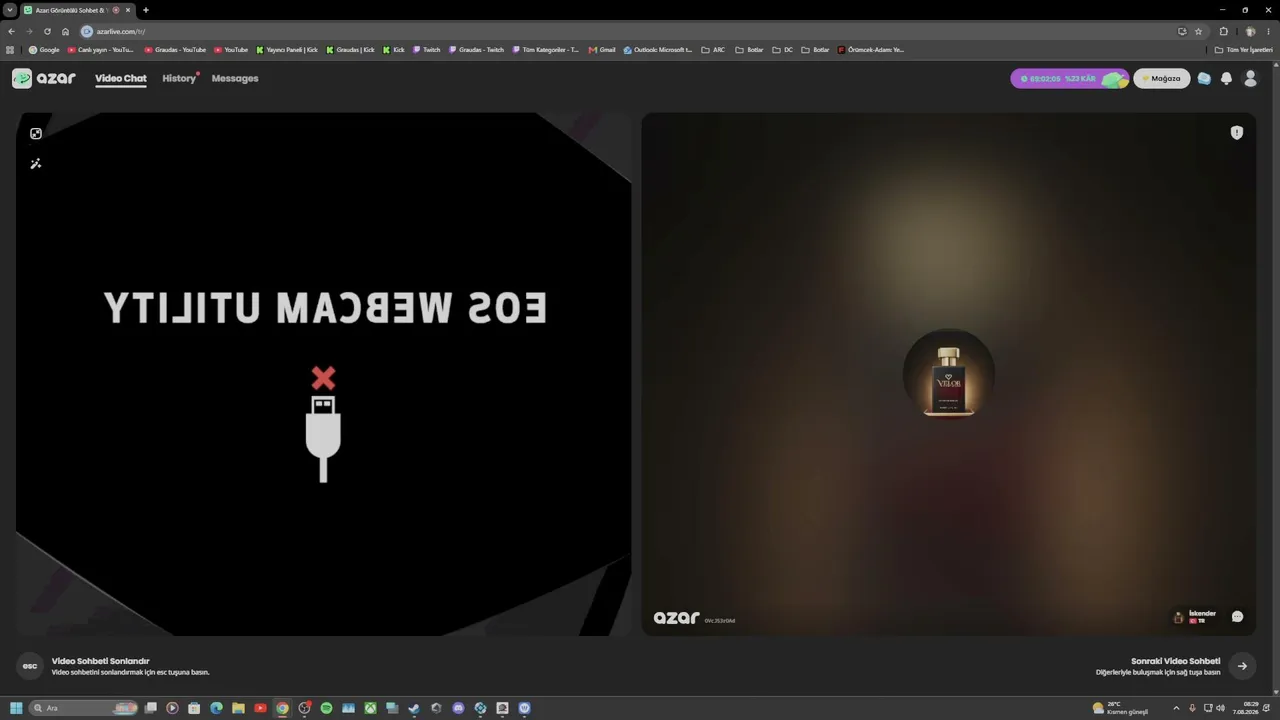Open the Yayıncı Paneli | Kick bookmark
Viewport: 1280px width, 720px height.
(x=287, y=50)
